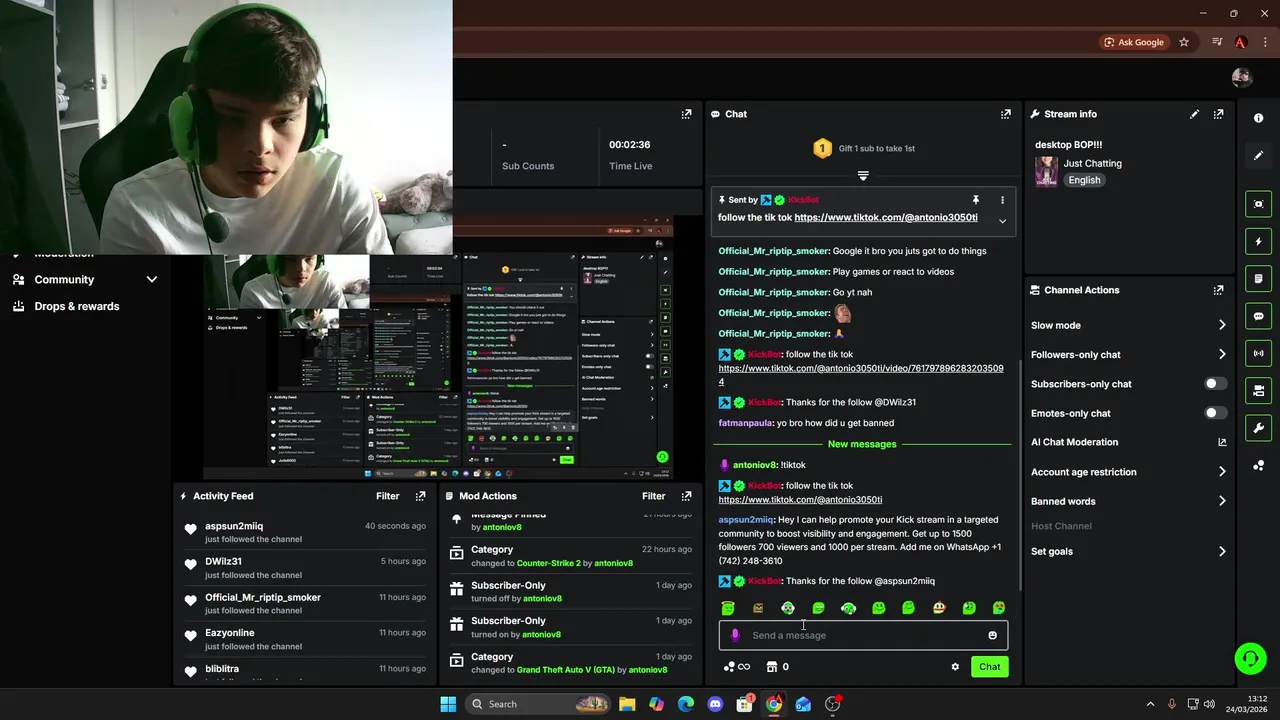Open File Explorer from the taskbar

point(627,704)
